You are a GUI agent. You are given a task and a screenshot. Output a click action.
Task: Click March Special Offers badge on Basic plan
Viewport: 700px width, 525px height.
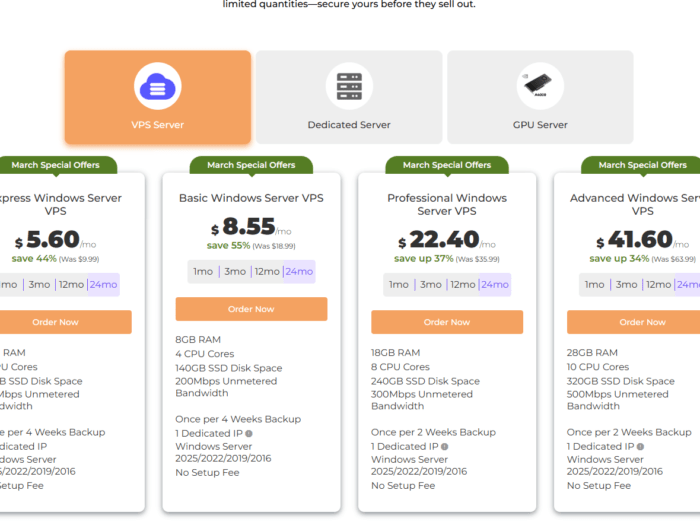click(x=251, y=165)
